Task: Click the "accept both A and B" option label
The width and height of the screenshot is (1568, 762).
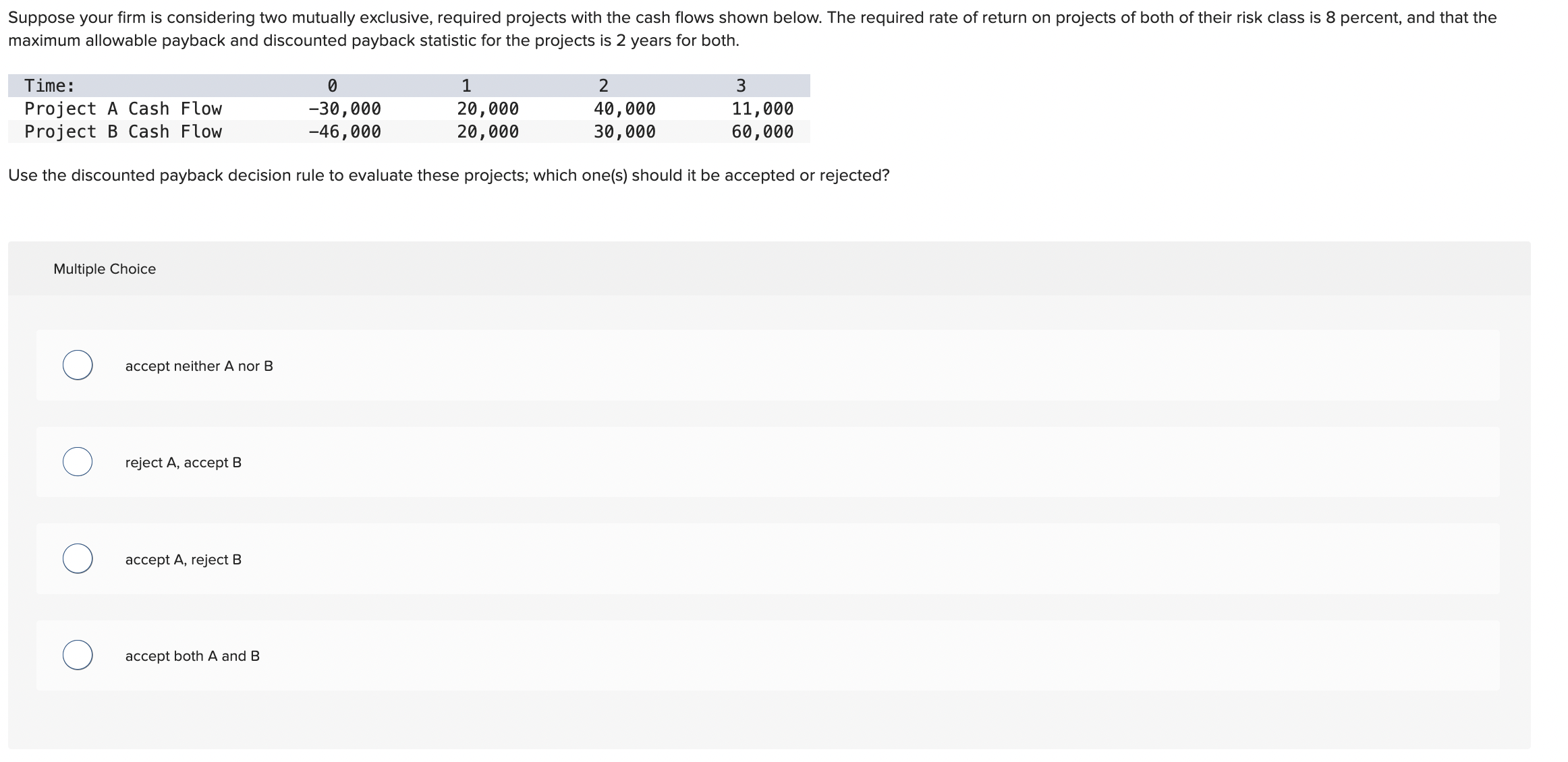Action: tap(192, 655)
